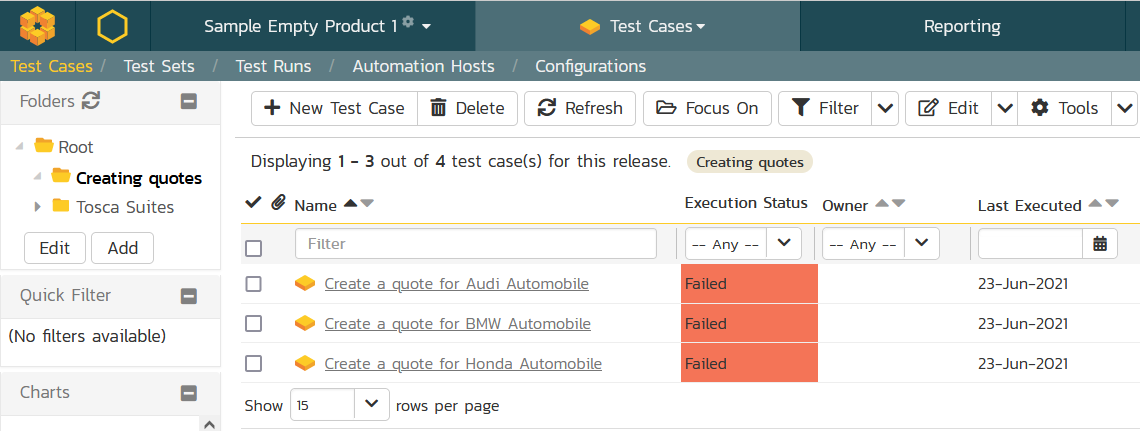The height and width of the screenshot is (431, 1140).
Task: Click the yellow hexagon workspace icon
Action: pyautogui.click(x=112, y=25)
